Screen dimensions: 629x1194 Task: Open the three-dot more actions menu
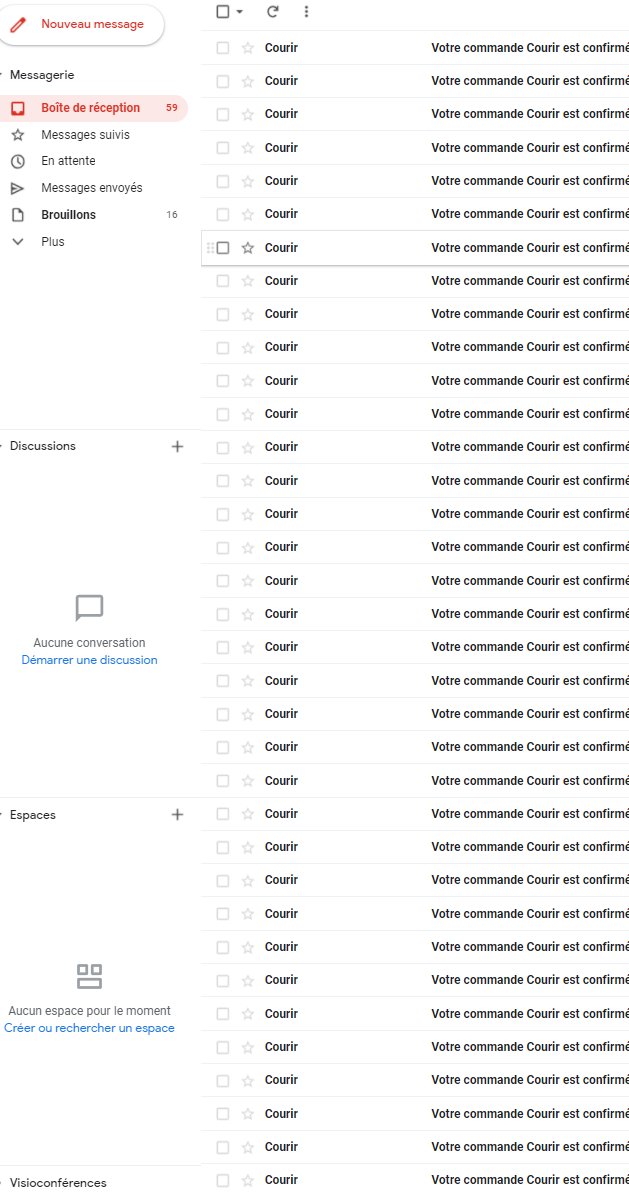306,11
